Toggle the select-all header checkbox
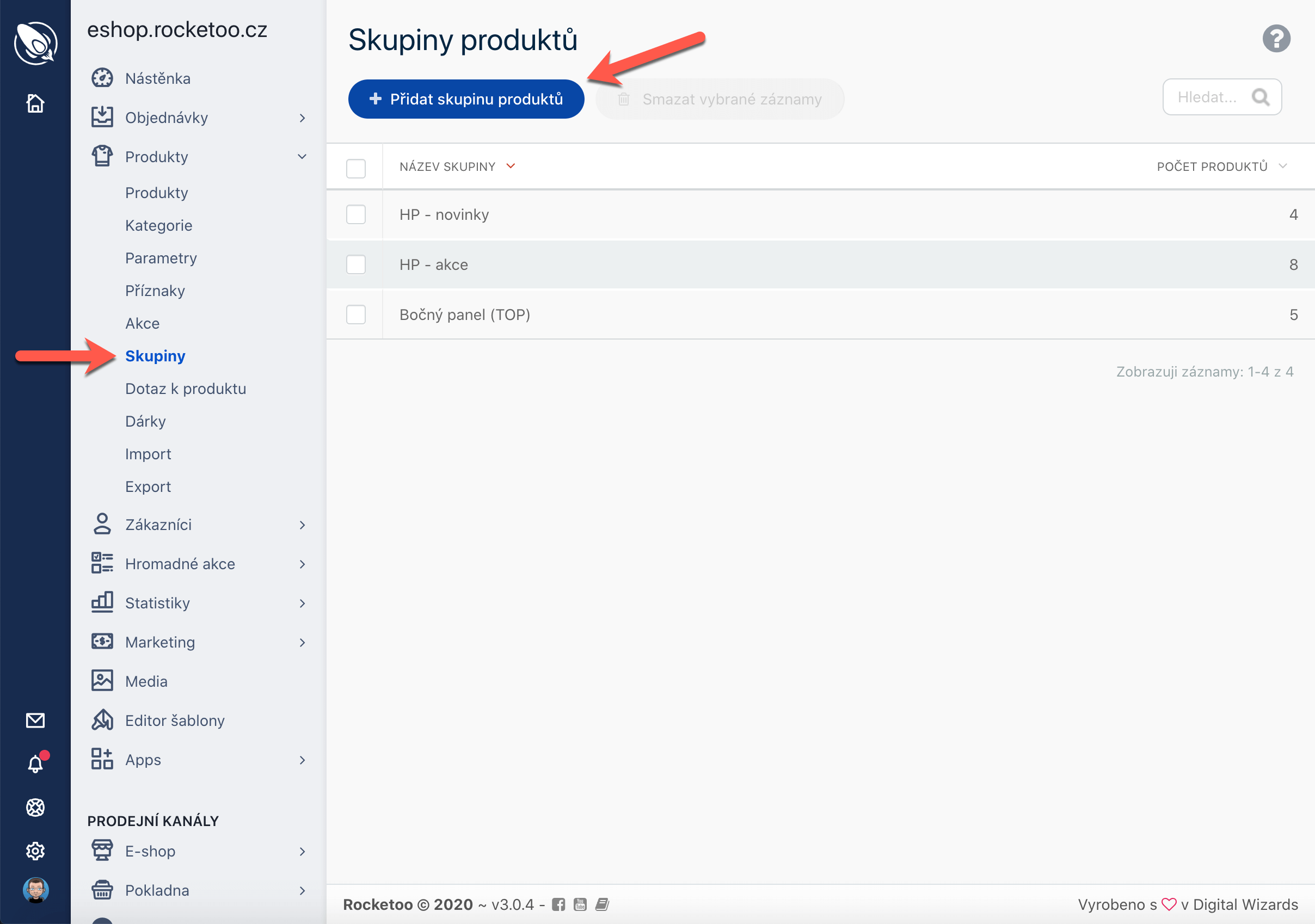The width and height of the screenshot is (1315, 924). tap(355, 168)
